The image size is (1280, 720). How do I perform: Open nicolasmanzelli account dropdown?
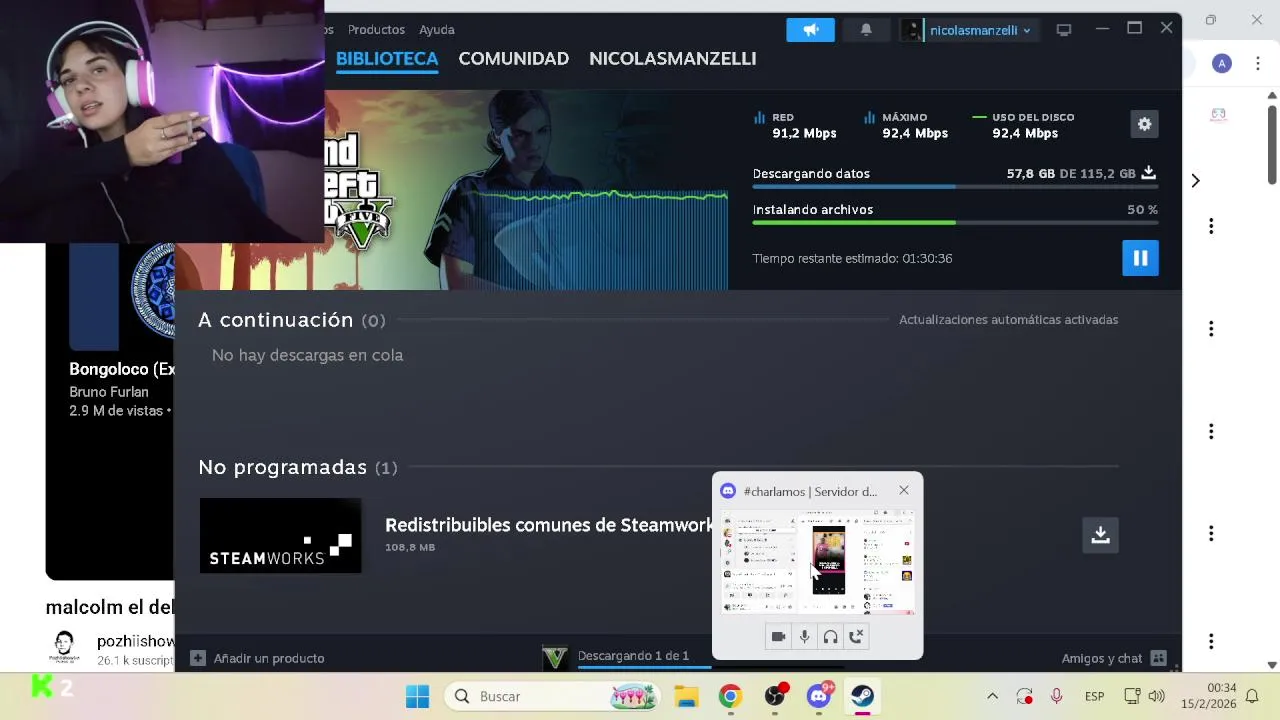pyautogui.click(x=968, y=30)
